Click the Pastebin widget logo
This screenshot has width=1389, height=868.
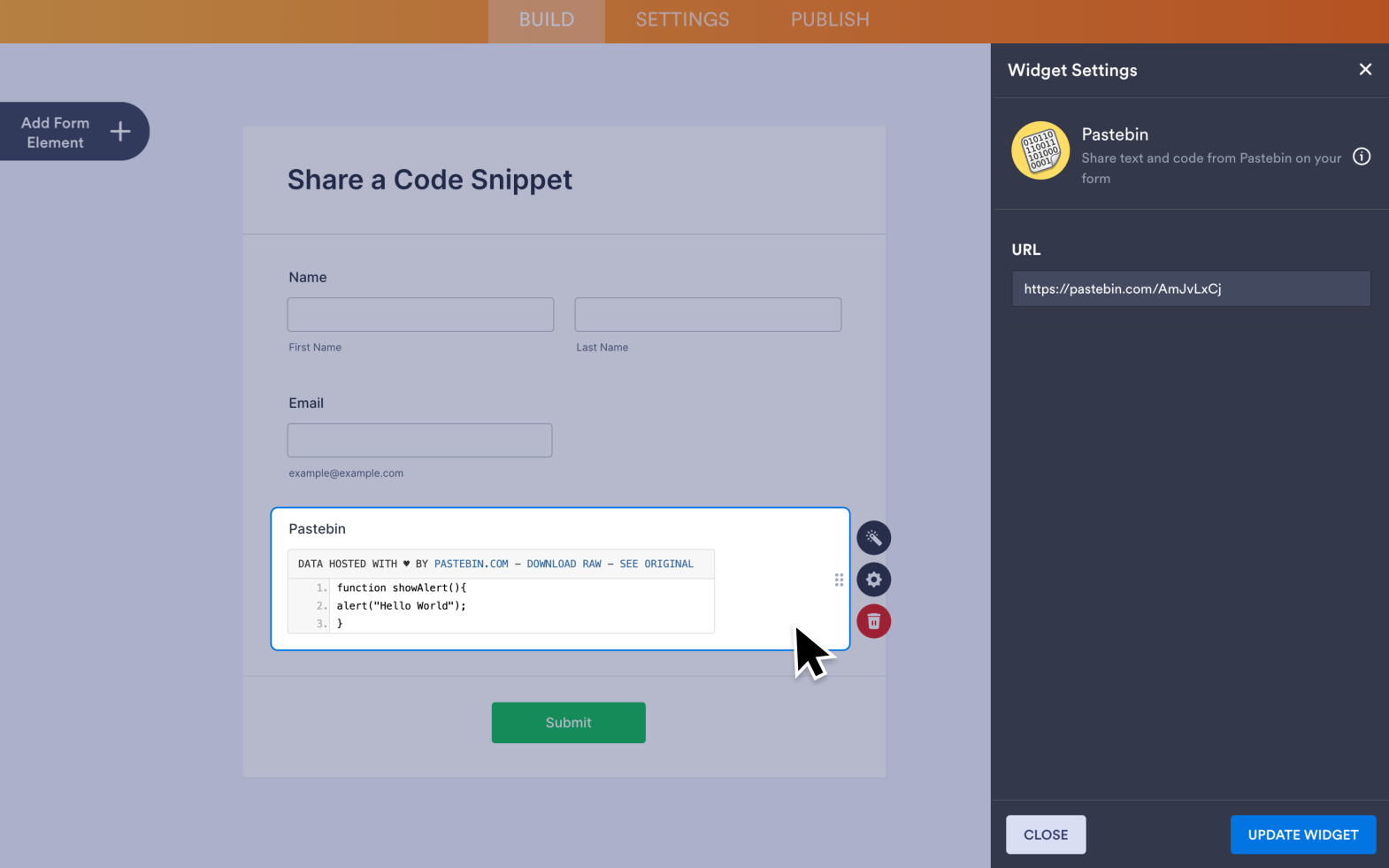pos(1040,150)
